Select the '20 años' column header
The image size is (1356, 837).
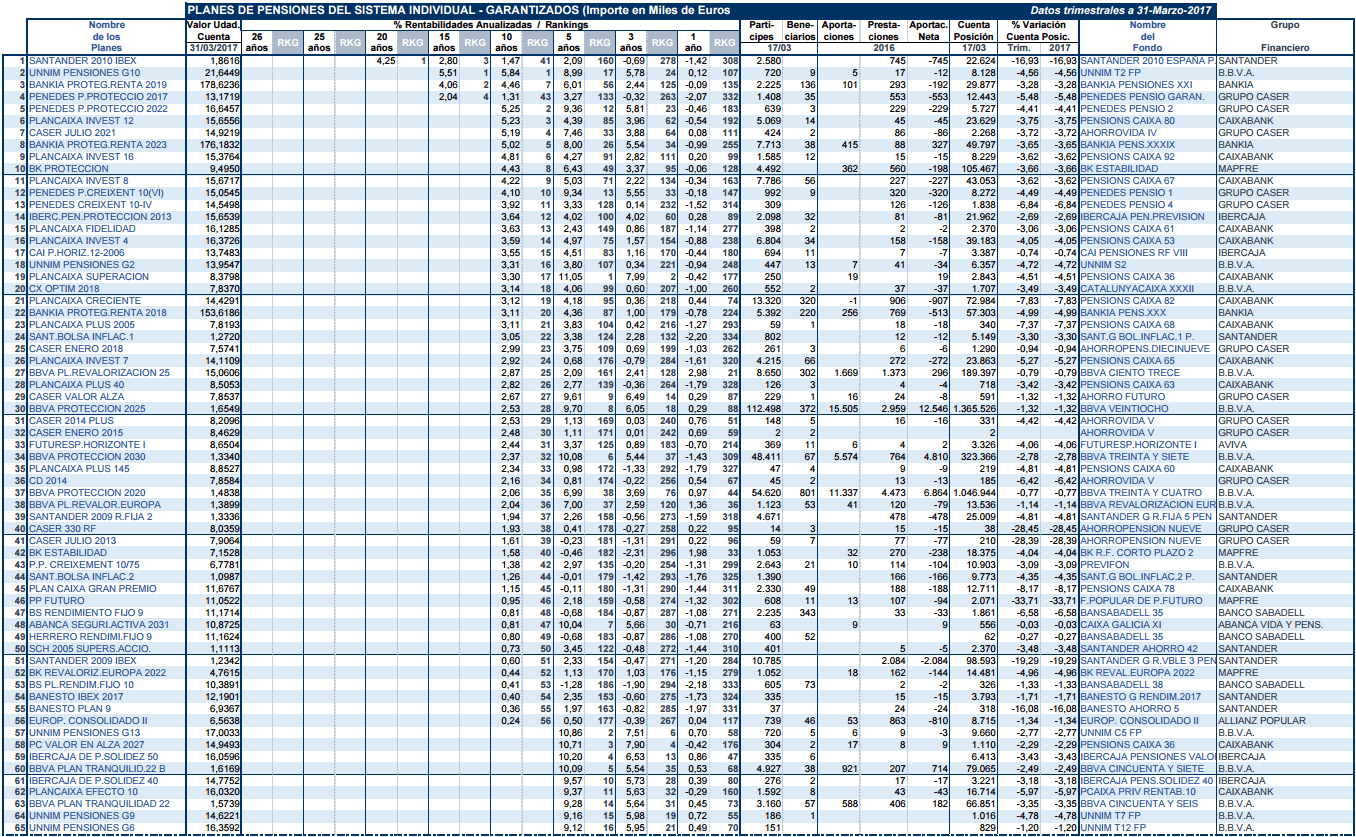click(381, 41)
